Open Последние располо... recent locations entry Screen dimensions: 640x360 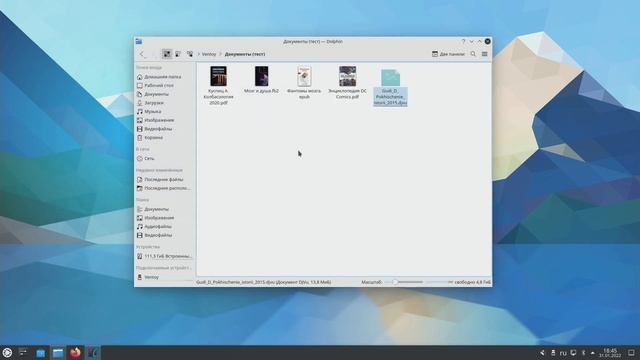[164, 188]
